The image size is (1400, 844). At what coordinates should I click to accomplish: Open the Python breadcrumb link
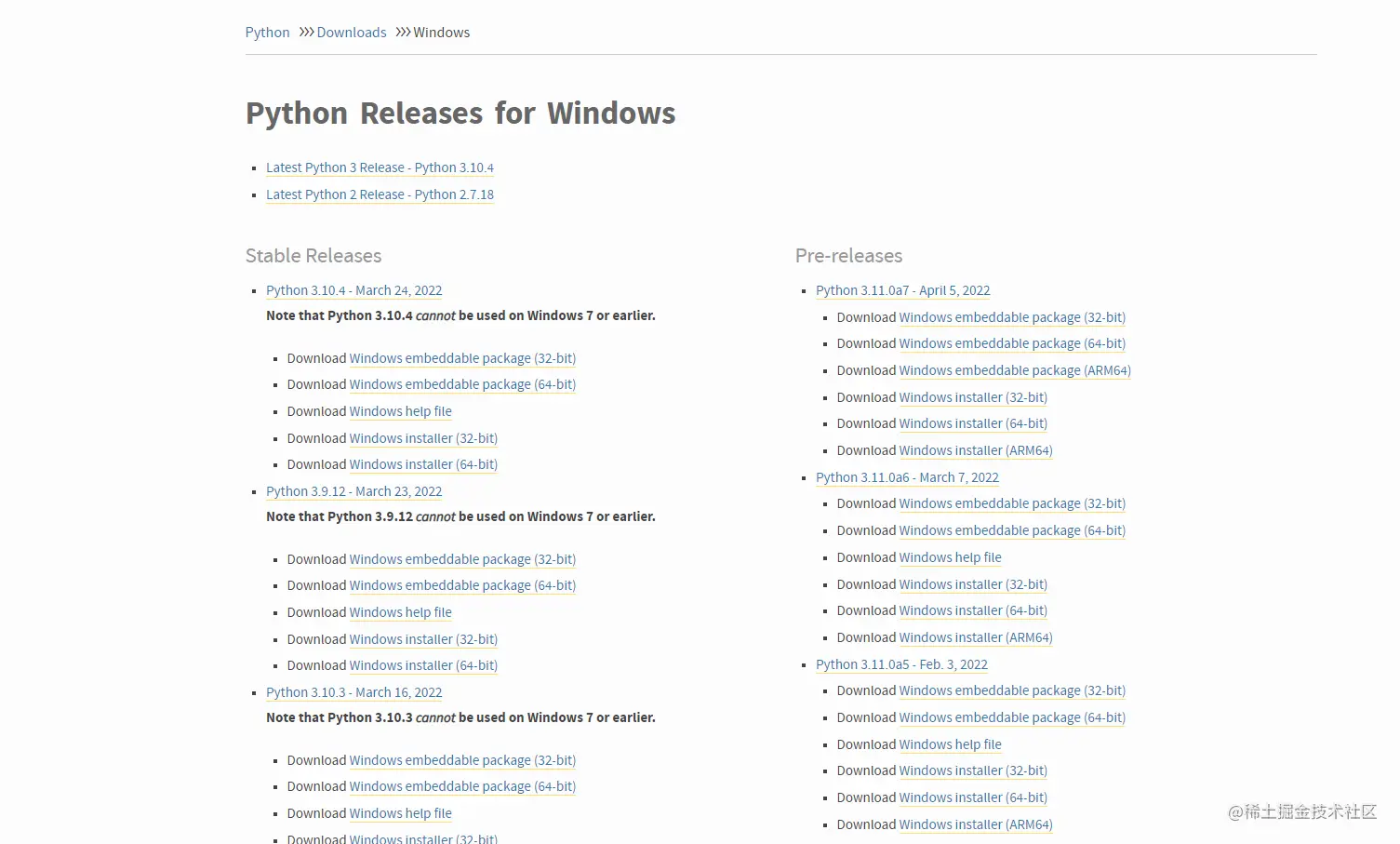tap(267, 32)
